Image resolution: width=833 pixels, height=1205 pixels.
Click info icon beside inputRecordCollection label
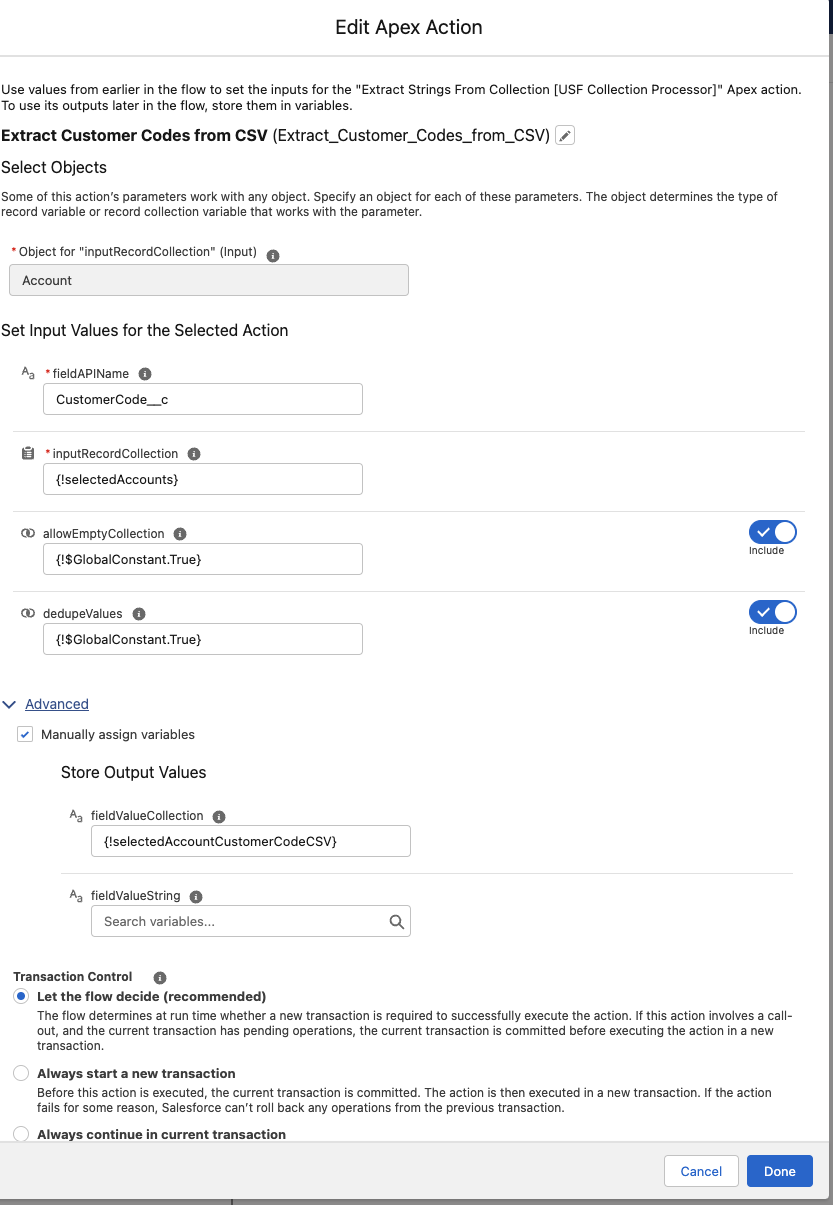pyautogui.click(x=194, y=454)
